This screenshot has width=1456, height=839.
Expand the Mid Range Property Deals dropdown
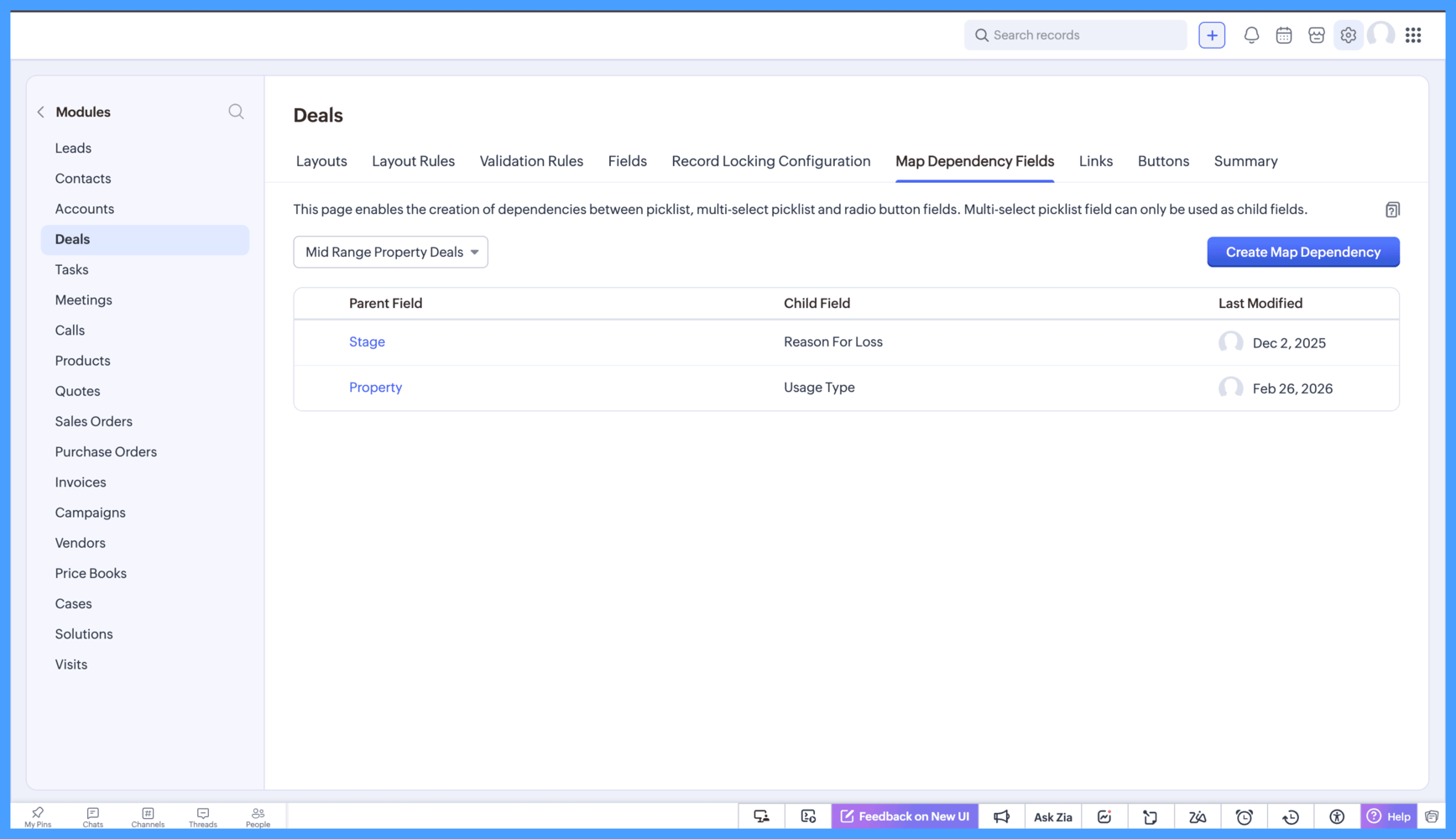[390, 252]
